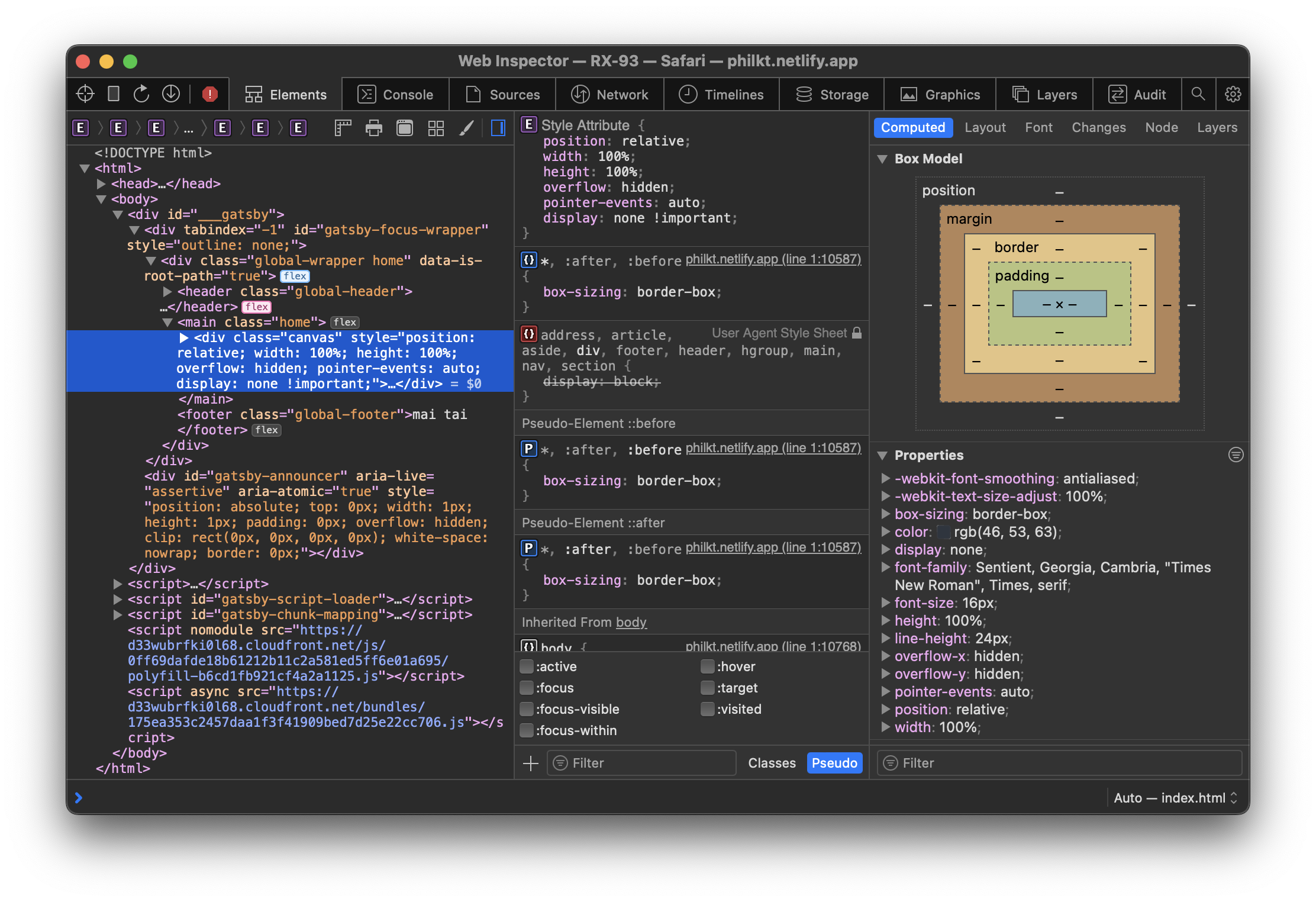Click the element selection crosshair icon

[85, 94]
